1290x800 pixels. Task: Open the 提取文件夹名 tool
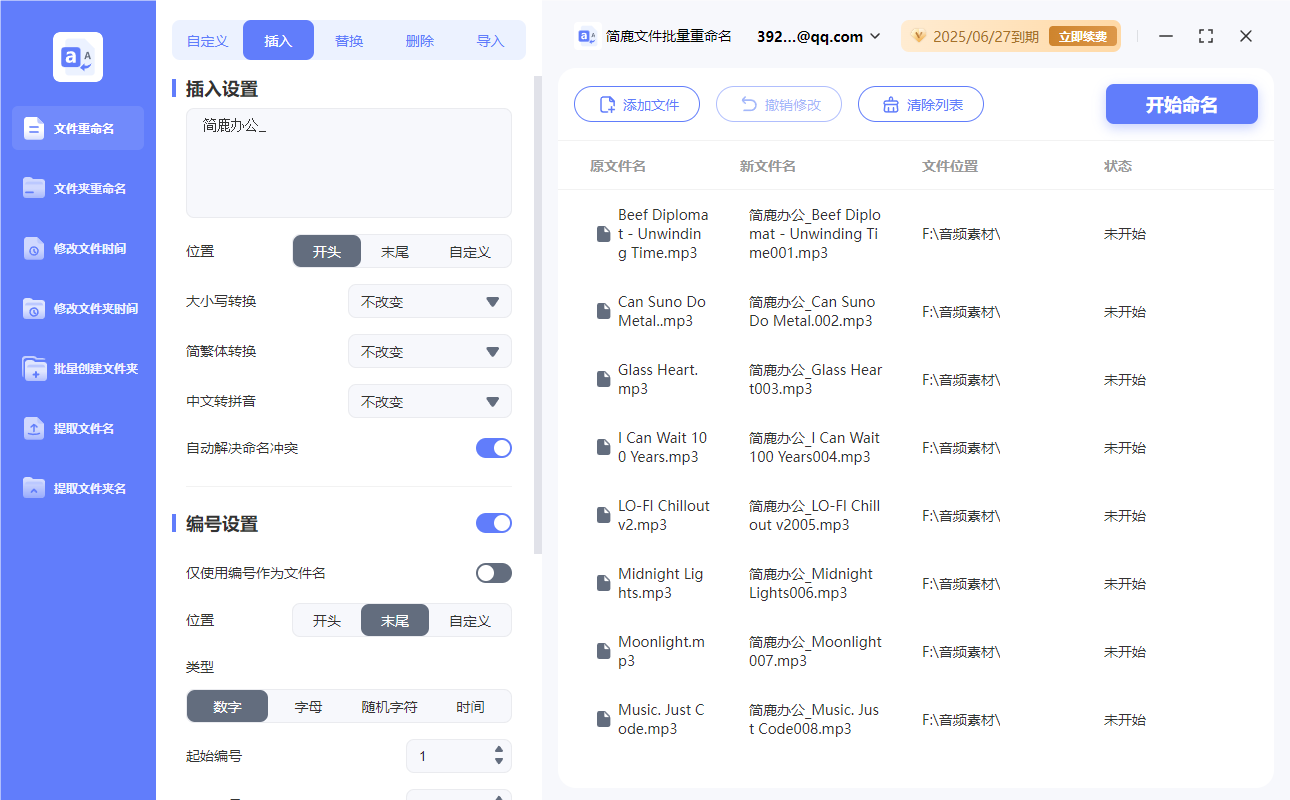click(77, 488)
